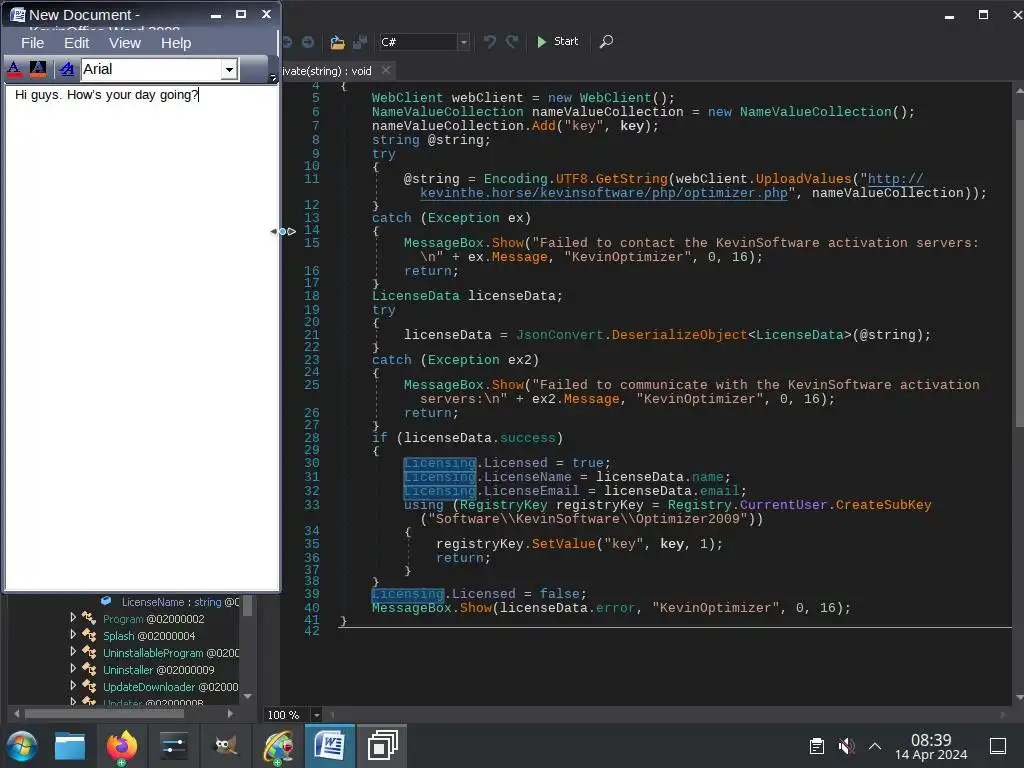Click the tree horizontal scrollbar left arrow
1024x768 pixels.
click(16, 714)
